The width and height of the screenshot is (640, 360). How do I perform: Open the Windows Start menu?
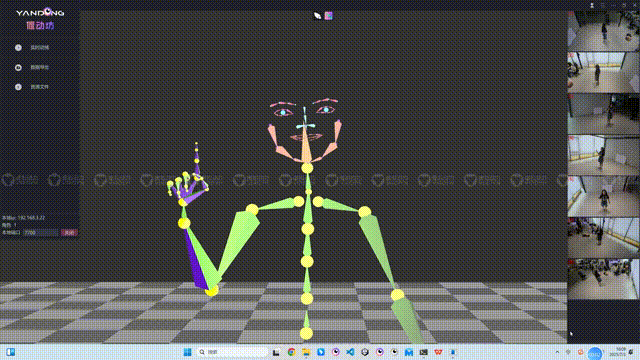point(187,352)
